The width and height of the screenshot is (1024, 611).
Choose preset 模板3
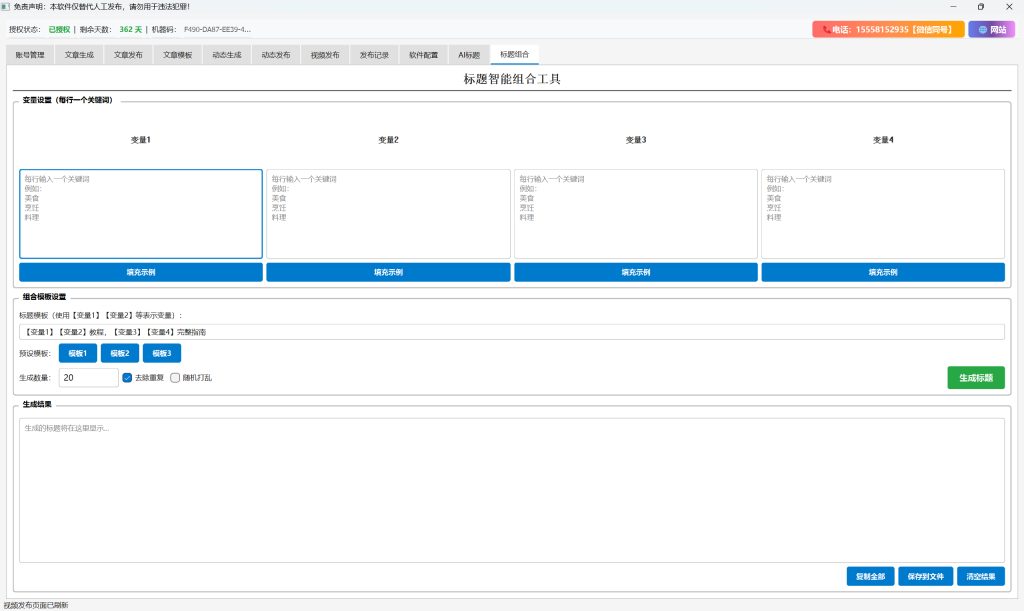[162, 353]
